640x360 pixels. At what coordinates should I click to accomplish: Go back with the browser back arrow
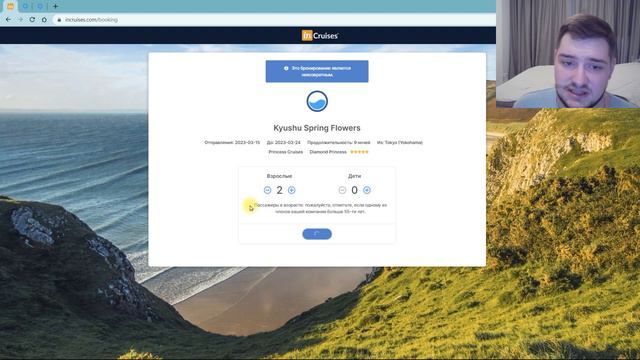(x=9, y=20)
